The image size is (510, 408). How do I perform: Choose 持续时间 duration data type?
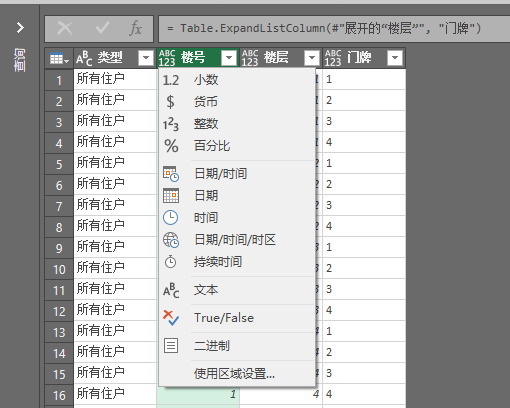(x=237, y=262)
